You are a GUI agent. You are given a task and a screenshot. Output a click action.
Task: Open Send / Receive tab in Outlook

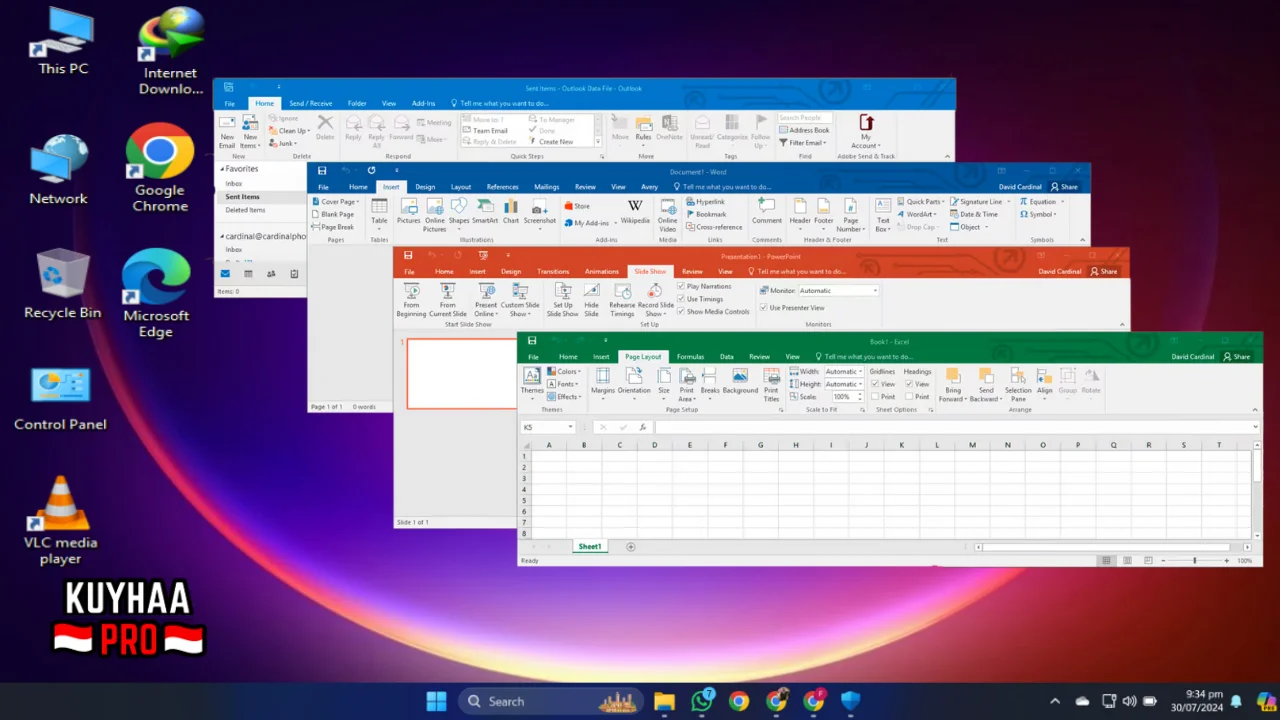[311, 103]
